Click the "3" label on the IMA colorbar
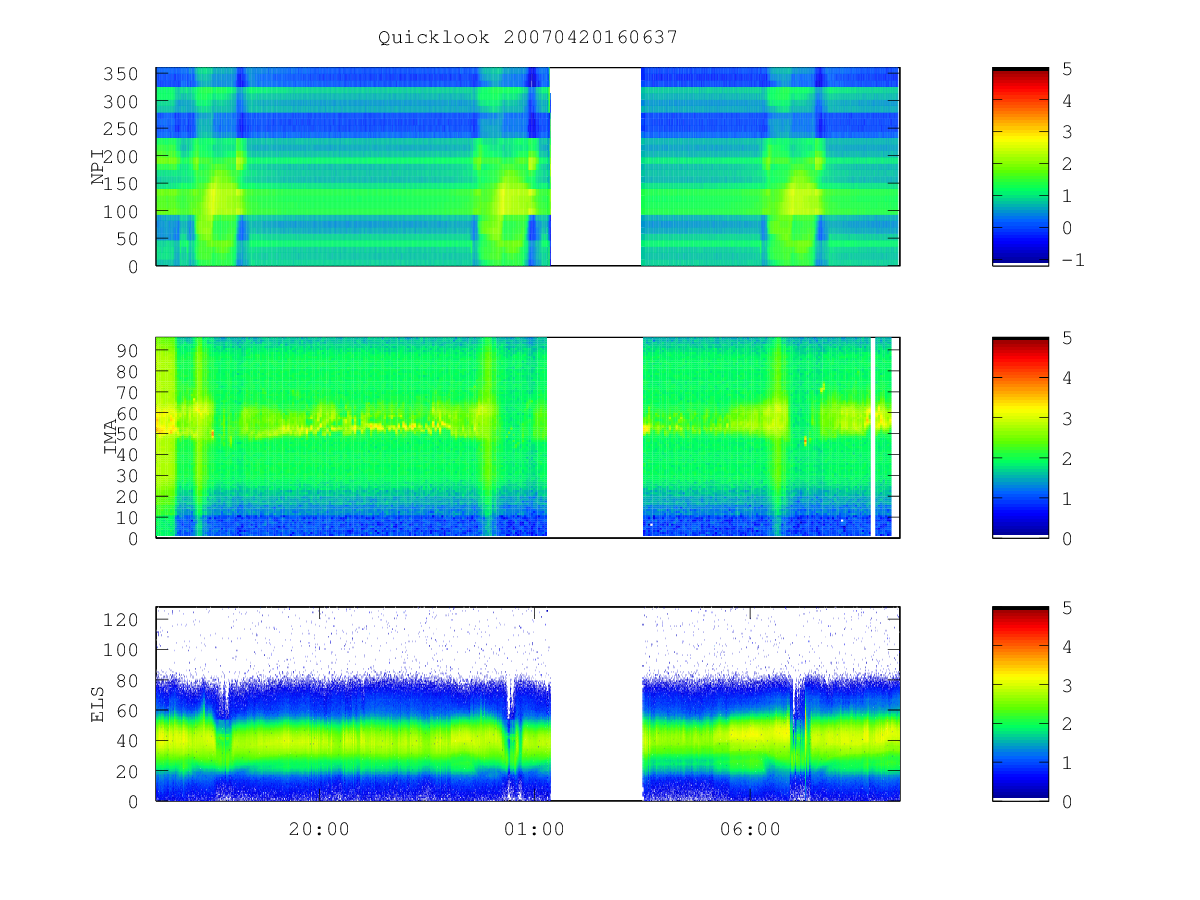1200x900 pixels. pos(1067,418)
